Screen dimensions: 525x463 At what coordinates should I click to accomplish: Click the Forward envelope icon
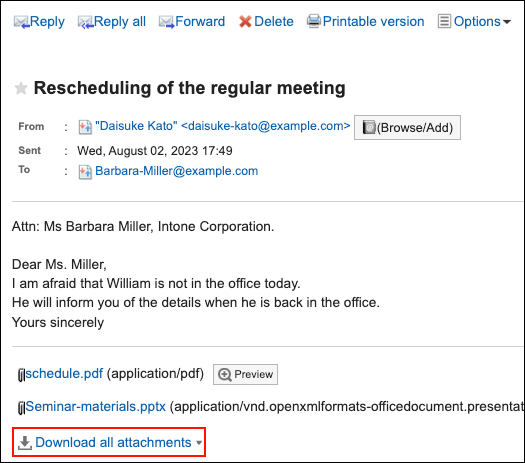point(166,22)
